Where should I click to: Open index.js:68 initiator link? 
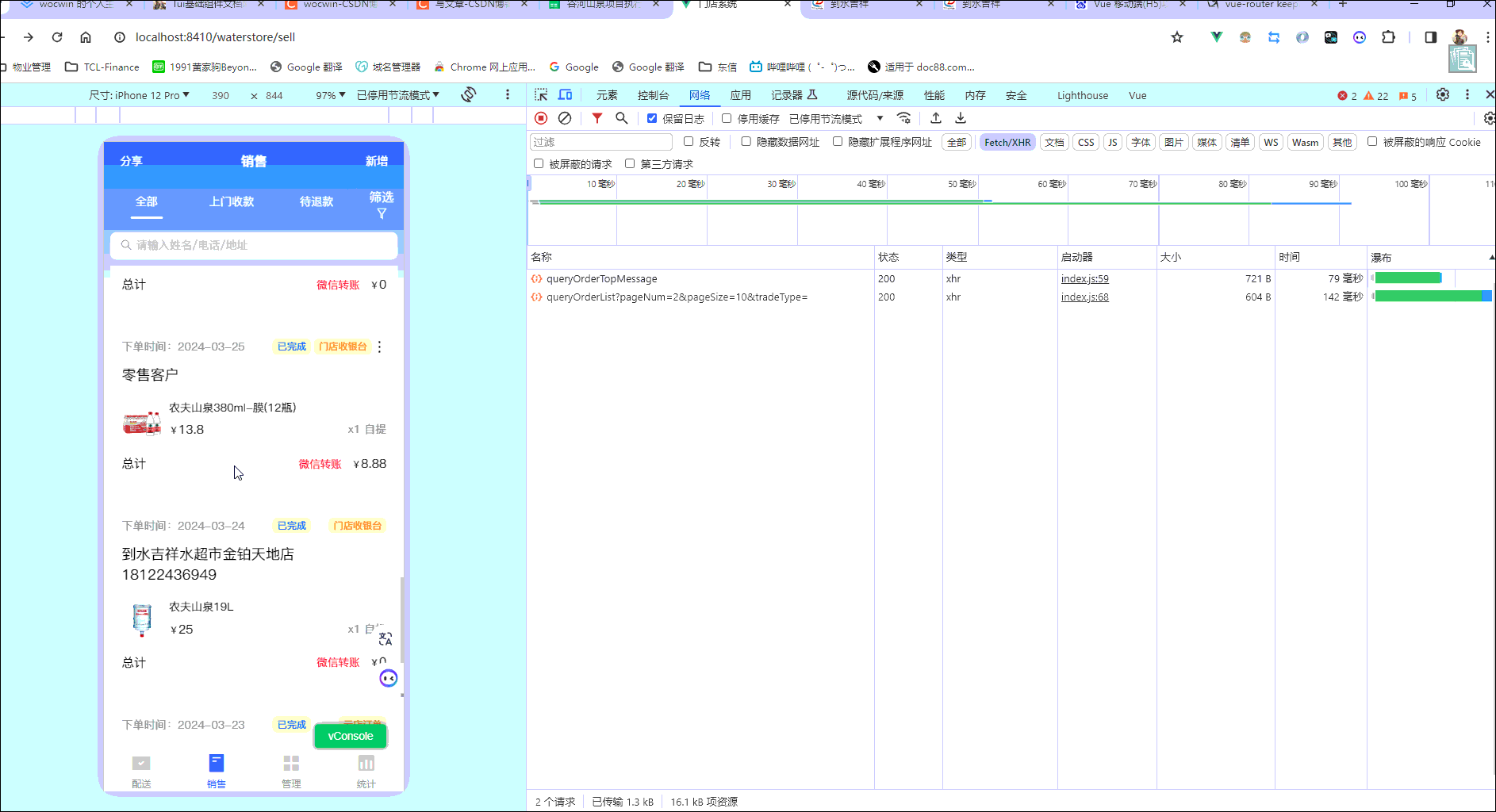click(1085, 297)
